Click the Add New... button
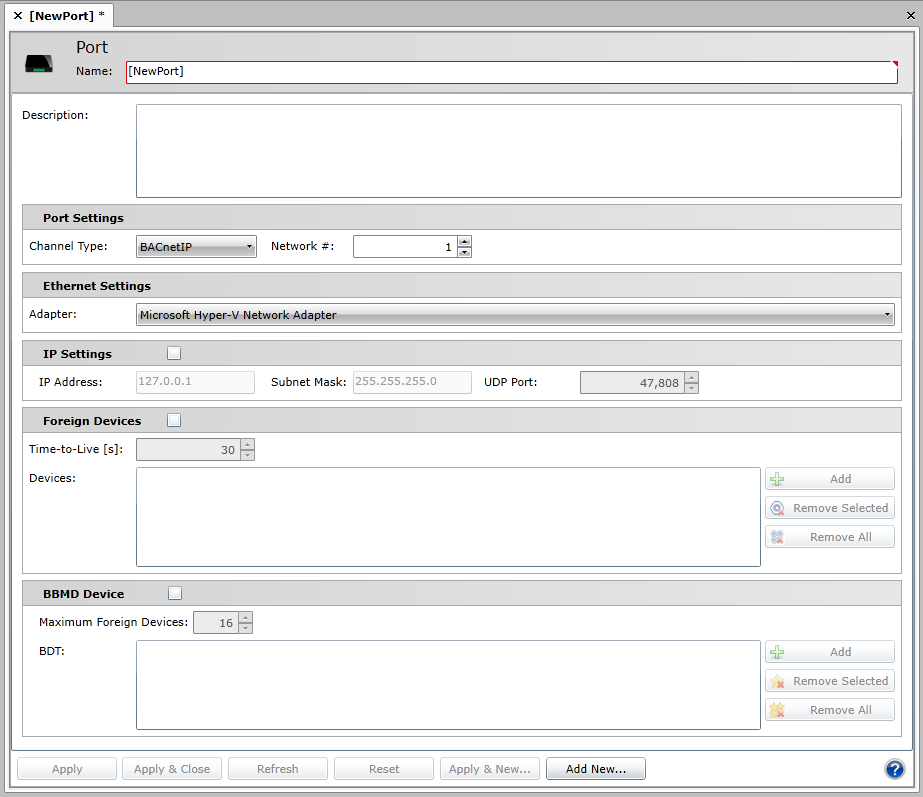 [x=595, y=769]
